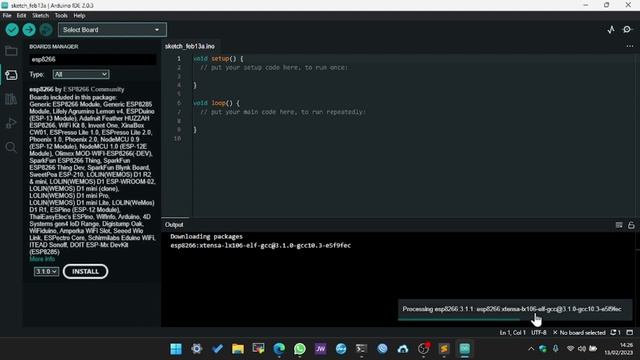Screen dimensions: 640x360
Task: Open File Explorer from taskbar
Action: tap(238, 349)
